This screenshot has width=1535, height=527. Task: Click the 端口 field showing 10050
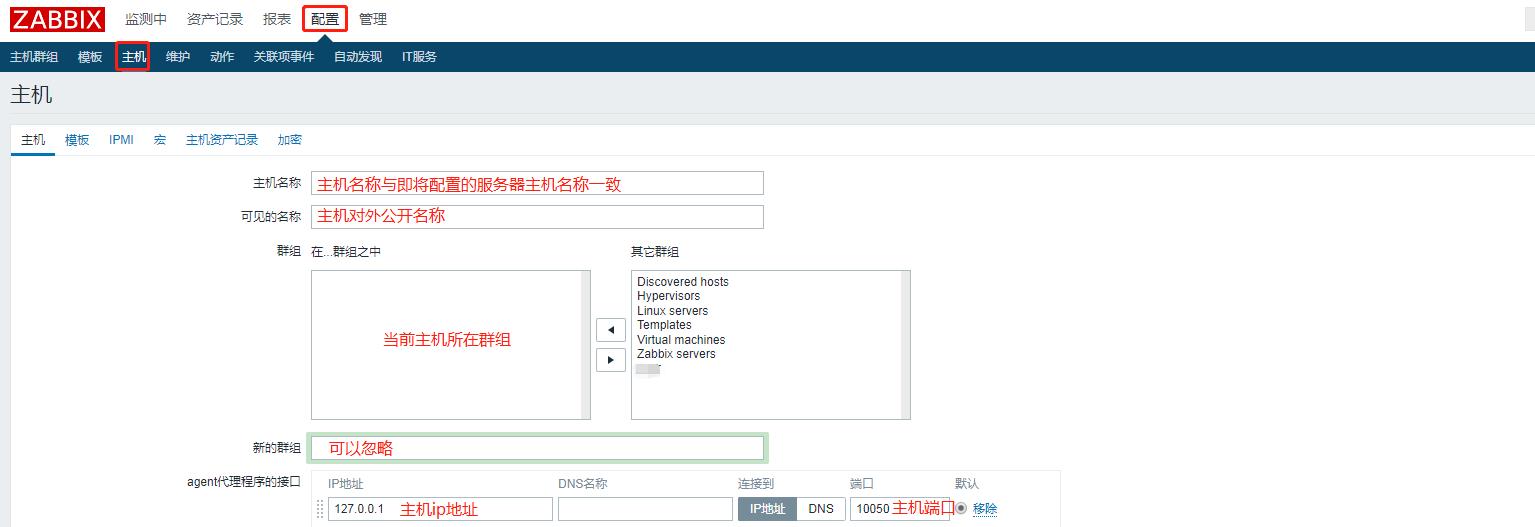pyautogui.click(x=898, y=509)
